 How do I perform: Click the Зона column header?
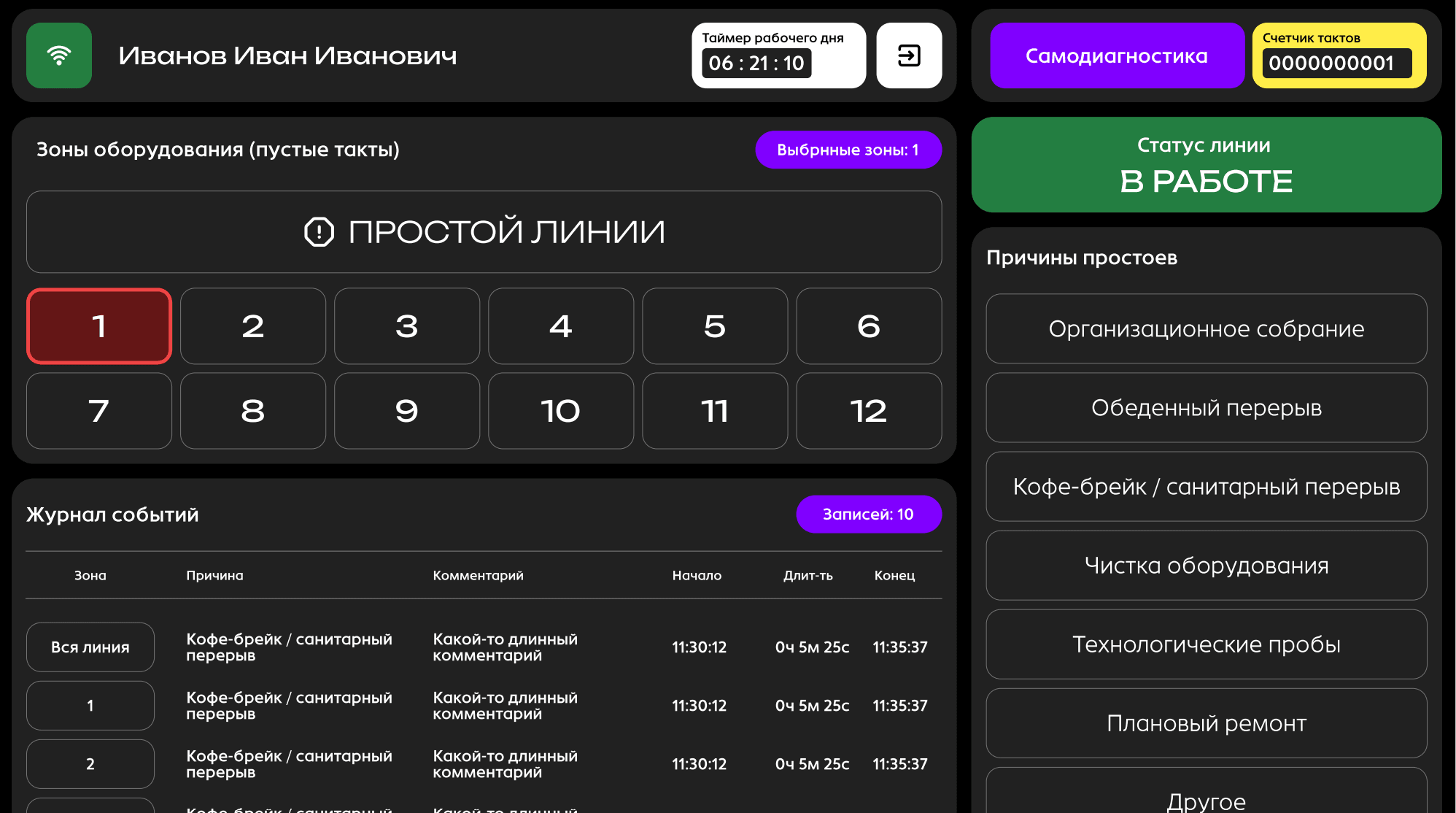click(x=90, y=576)
